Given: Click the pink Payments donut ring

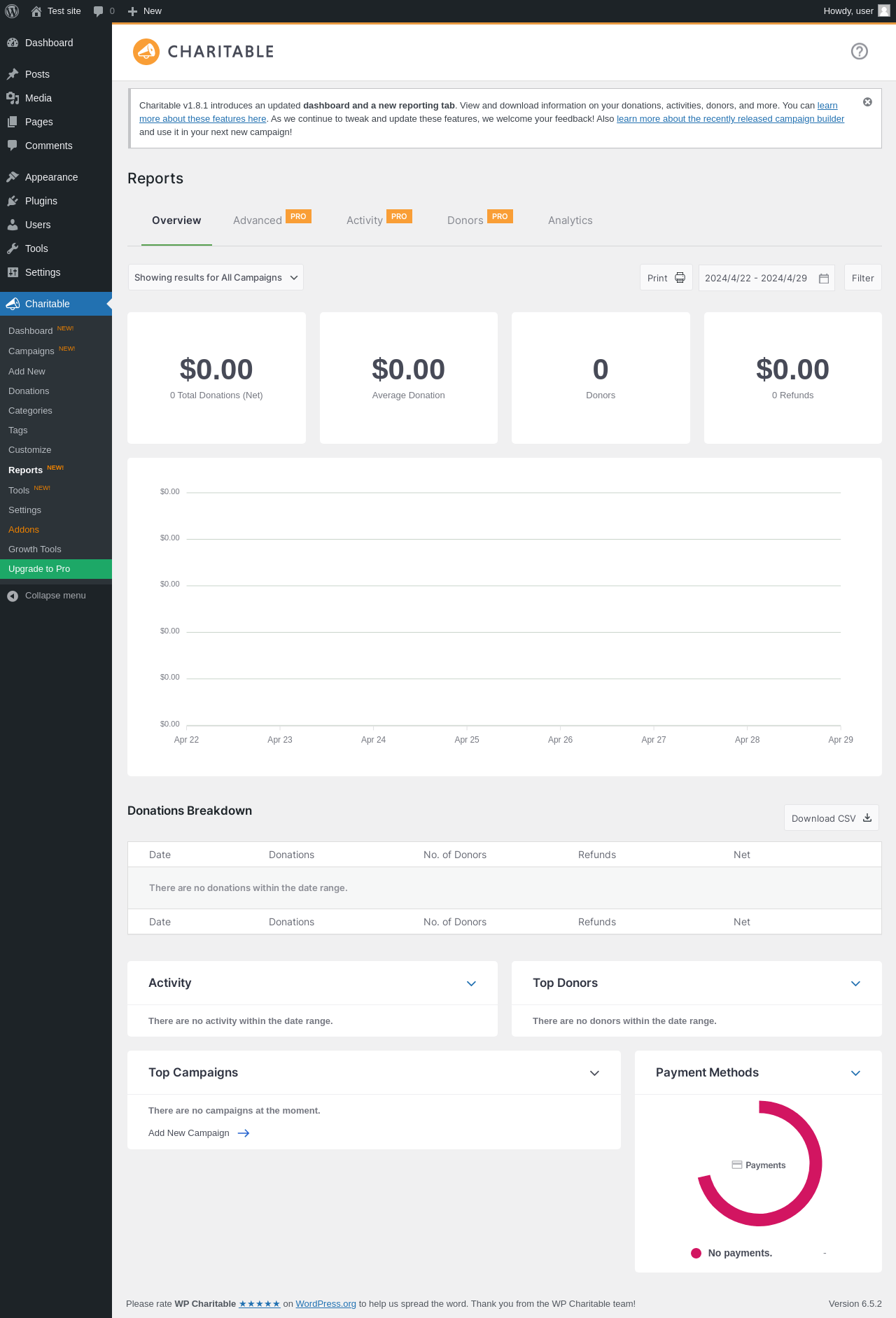Looking at the screenshot, I should (x=815, y=1164).
